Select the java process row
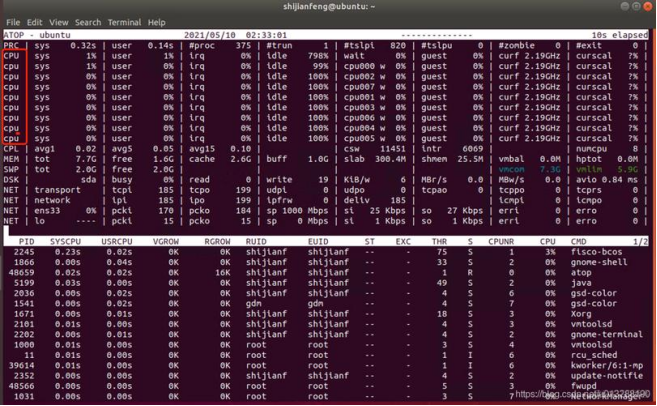Screen dimensions: 657x406 (x=326, y=283)
